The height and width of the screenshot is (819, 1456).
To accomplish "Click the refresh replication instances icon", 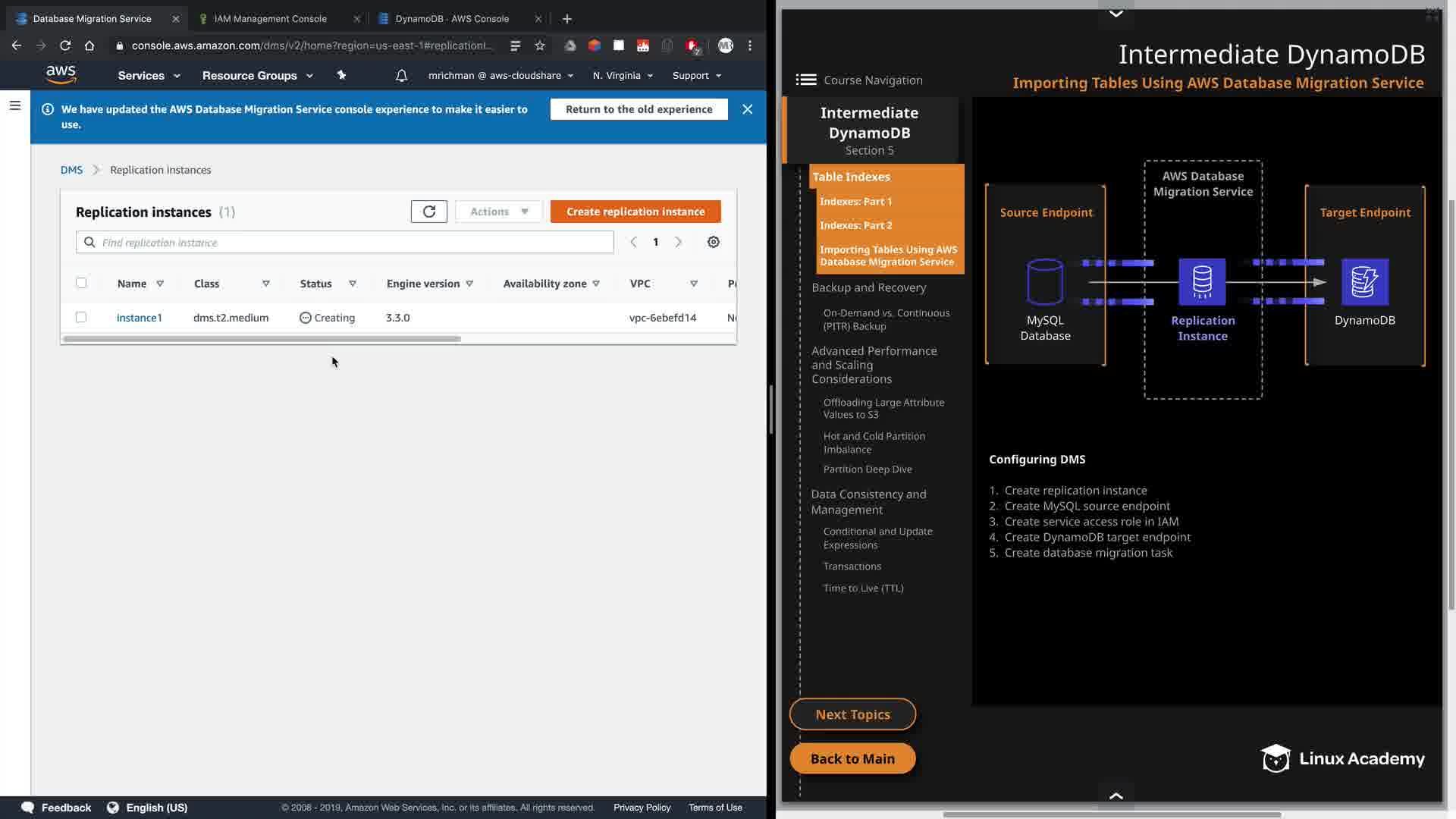I will [x=428, y=212].
